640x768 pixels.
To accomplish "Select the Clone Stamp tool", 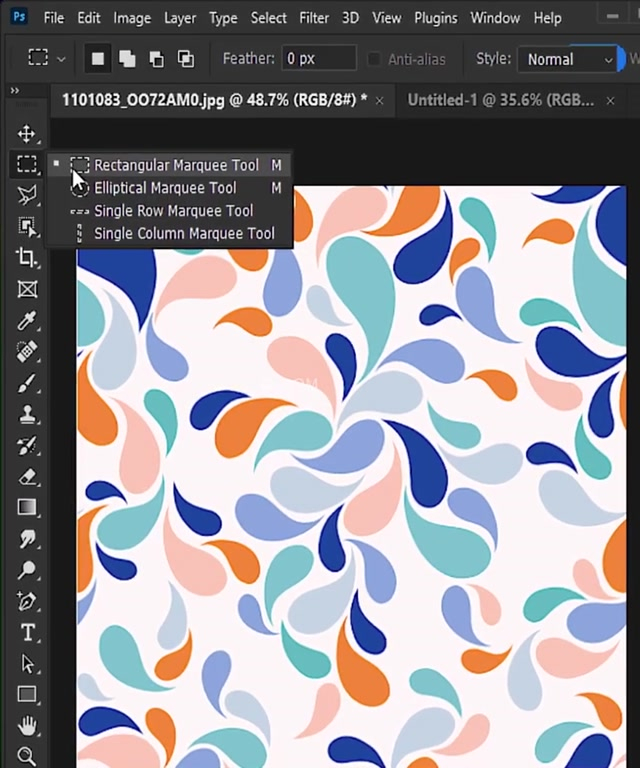I will pyautogui.click(x=27, y=413).
